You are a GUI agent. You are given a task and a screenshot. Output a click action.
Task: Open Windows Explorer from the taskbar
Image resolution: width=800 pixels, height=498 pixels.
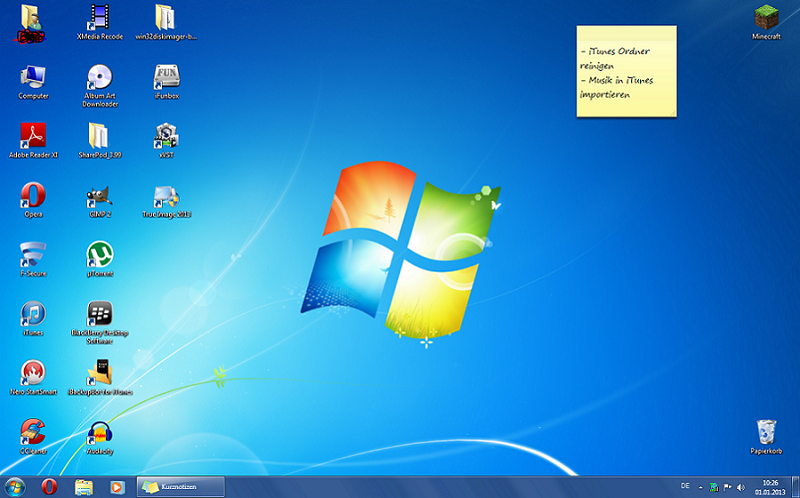(x=83, y=487)
